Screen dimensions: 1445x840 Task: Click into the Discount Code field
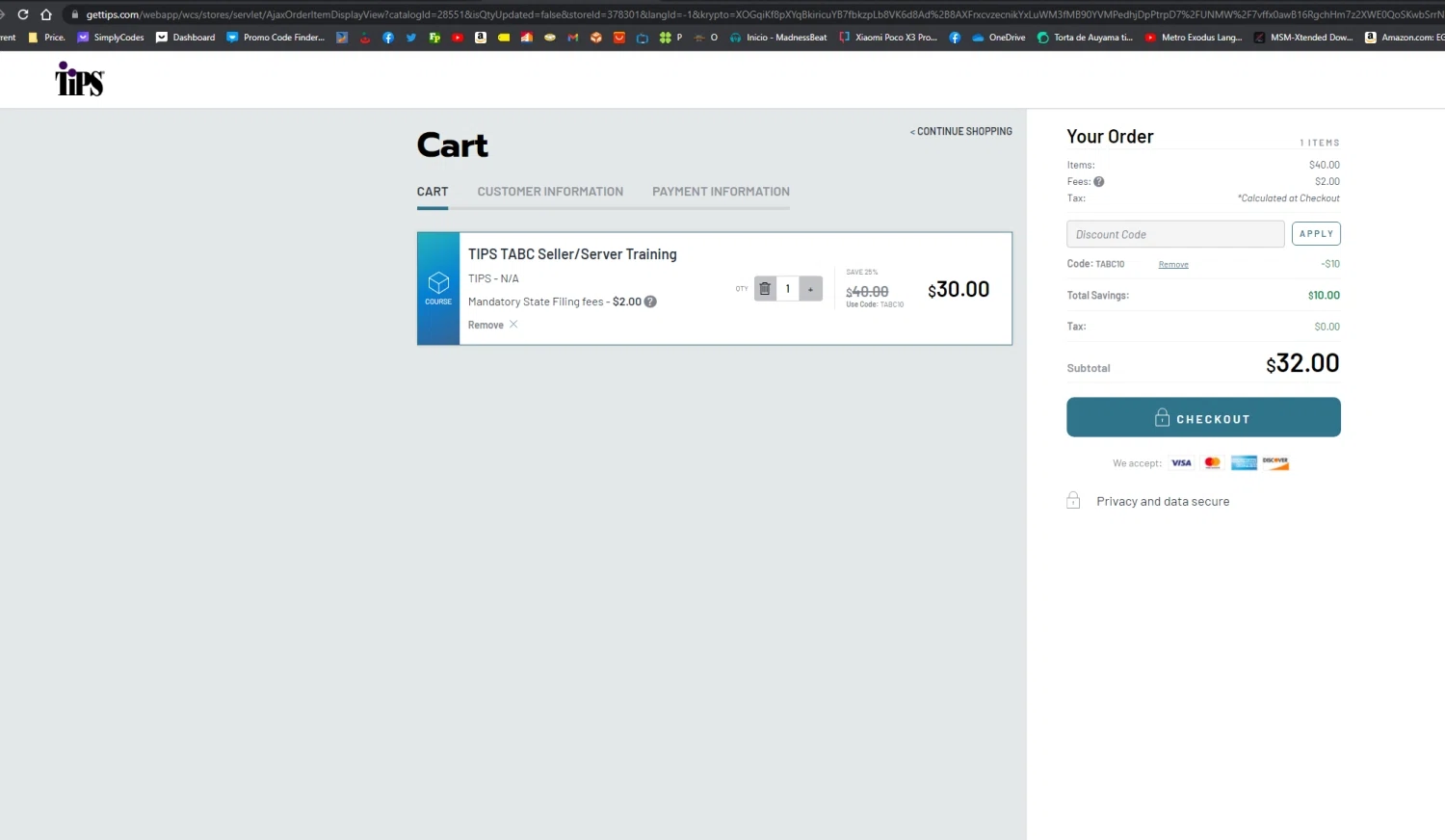coord(1175,234)
